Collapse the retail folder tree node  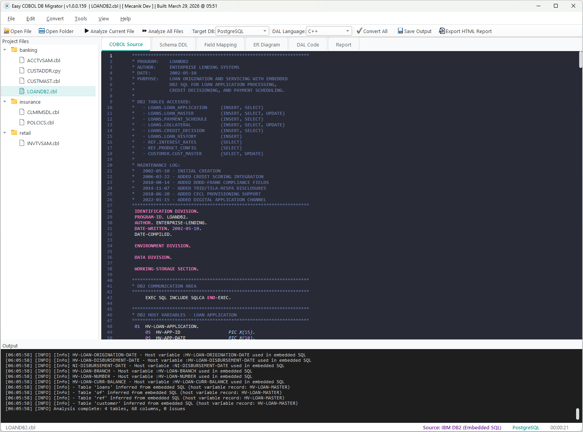(5, 133)
